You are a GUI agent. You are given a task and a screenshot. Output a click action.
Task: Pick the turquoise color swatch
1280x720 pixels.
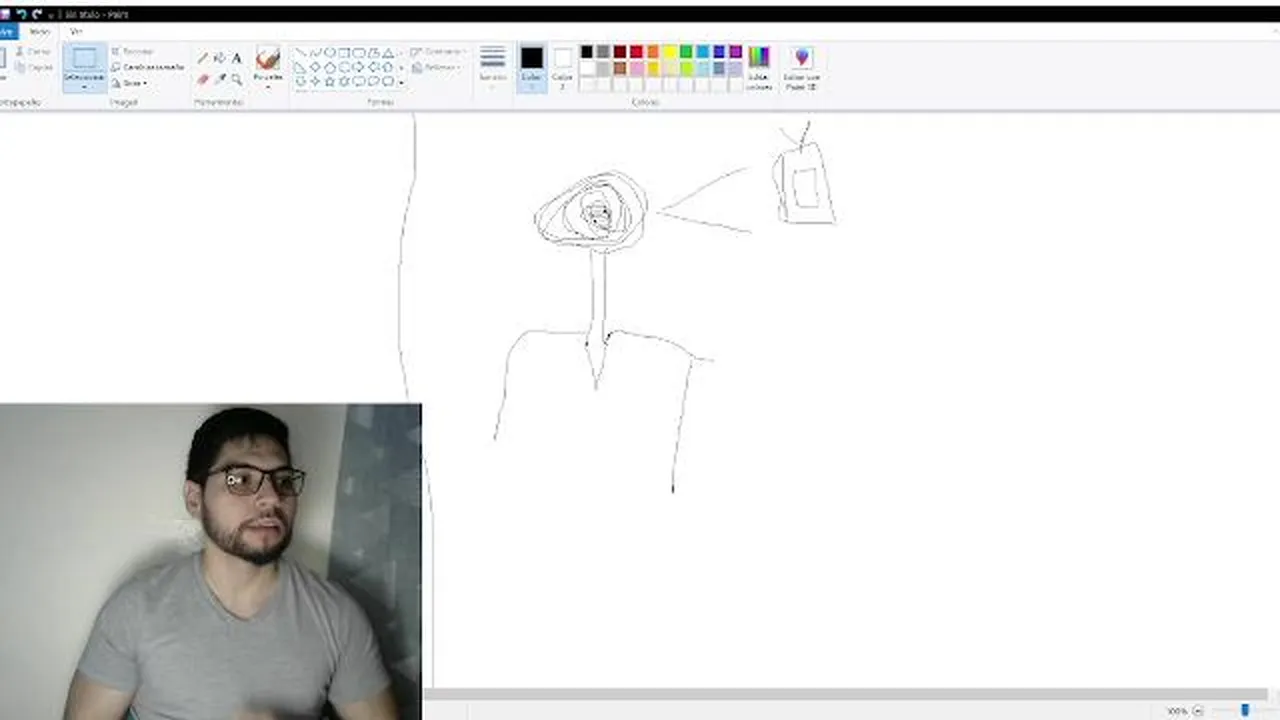(702, 52)
